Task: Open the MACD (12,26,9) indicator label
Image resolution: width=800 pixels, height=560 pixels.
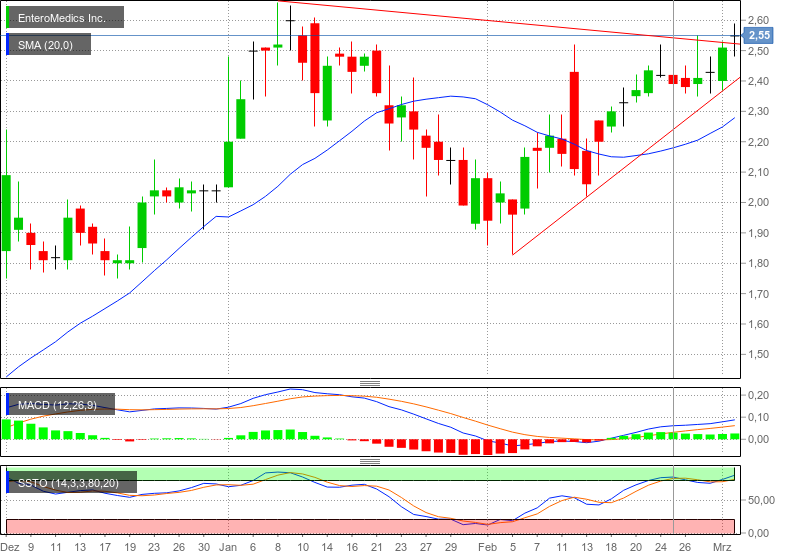Action: point(62,404)
